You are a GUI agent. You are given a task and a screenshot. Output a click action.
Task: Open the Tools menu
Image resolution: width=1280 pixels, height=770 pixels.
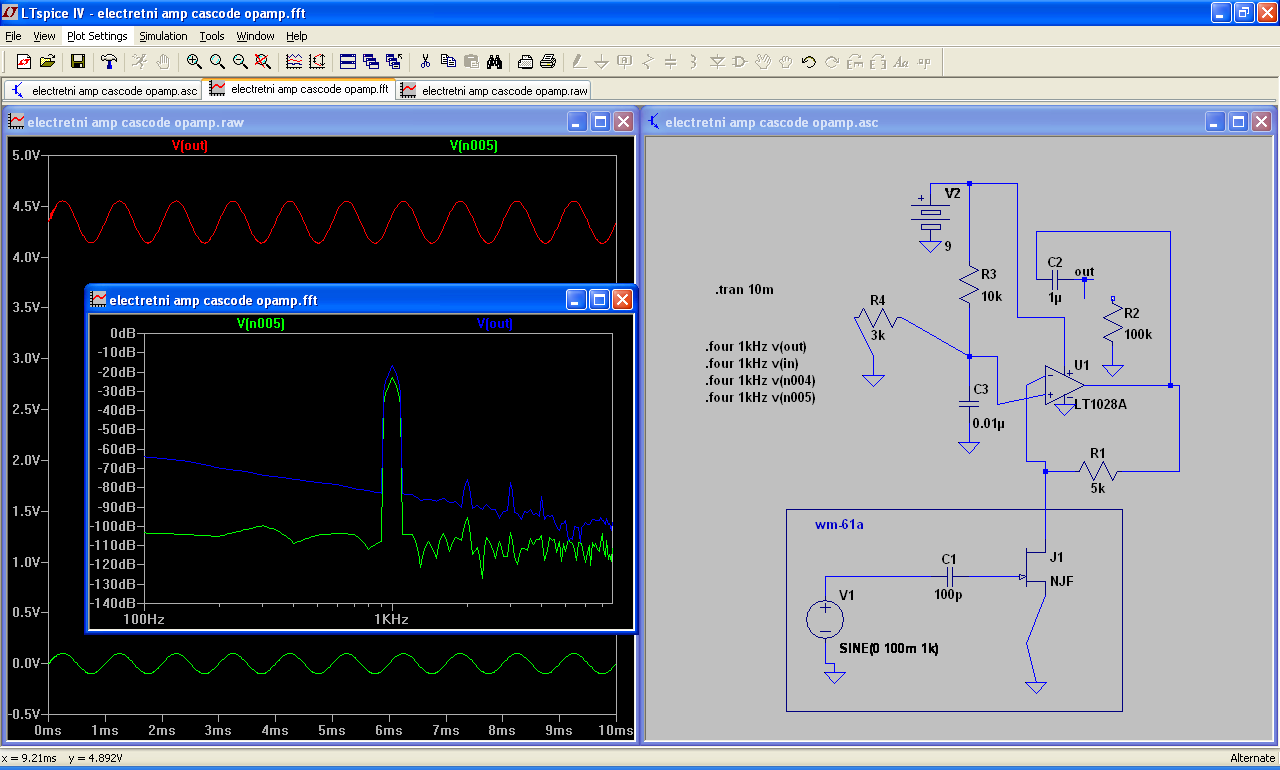point(212,36)
